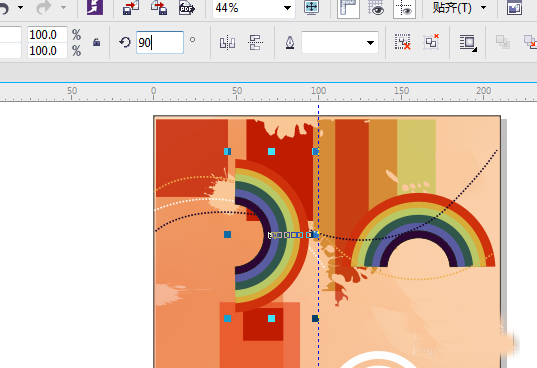Click the upper 100.0 scale factor field
537x368 pixels.
pos(47,35)
